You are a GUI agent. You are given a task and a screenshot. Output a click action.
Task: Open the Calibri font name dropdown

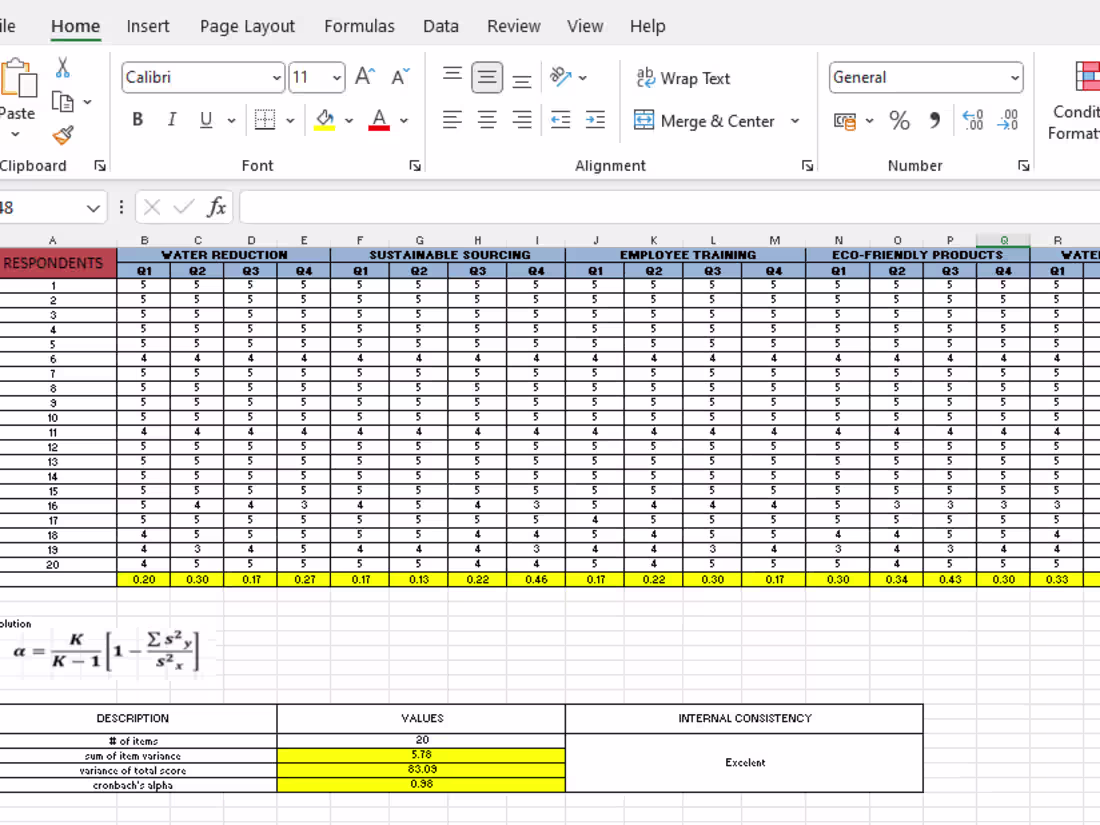click(x=276, y=77)
